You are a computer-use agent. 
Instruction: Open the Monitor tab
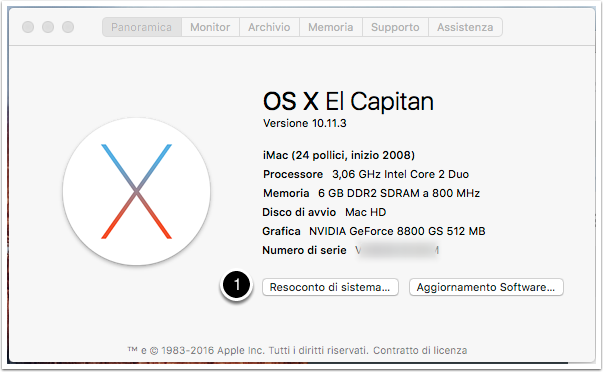point(210,27)
